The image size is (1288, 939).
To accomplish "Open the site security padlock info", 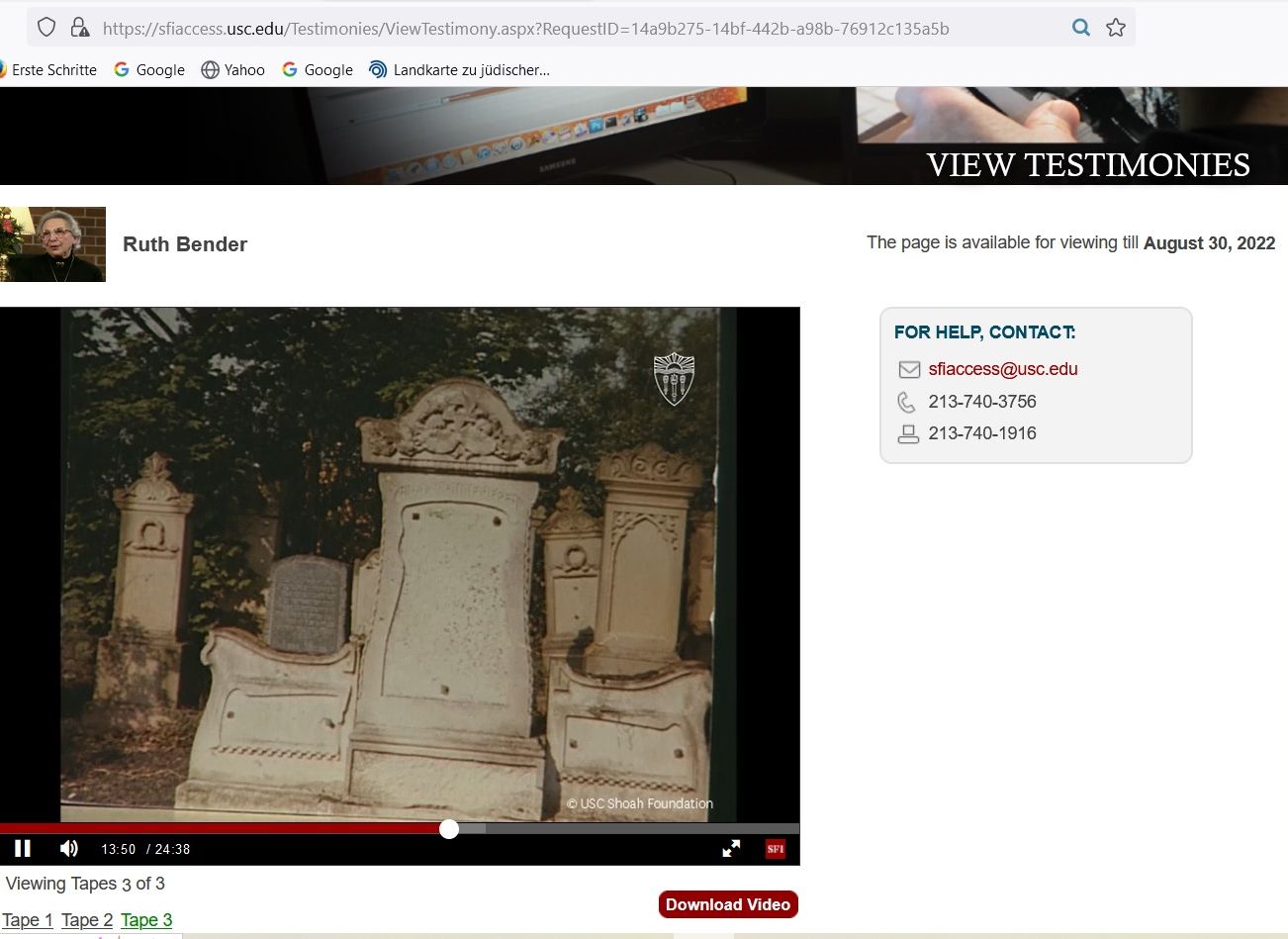I will point(80,28).
